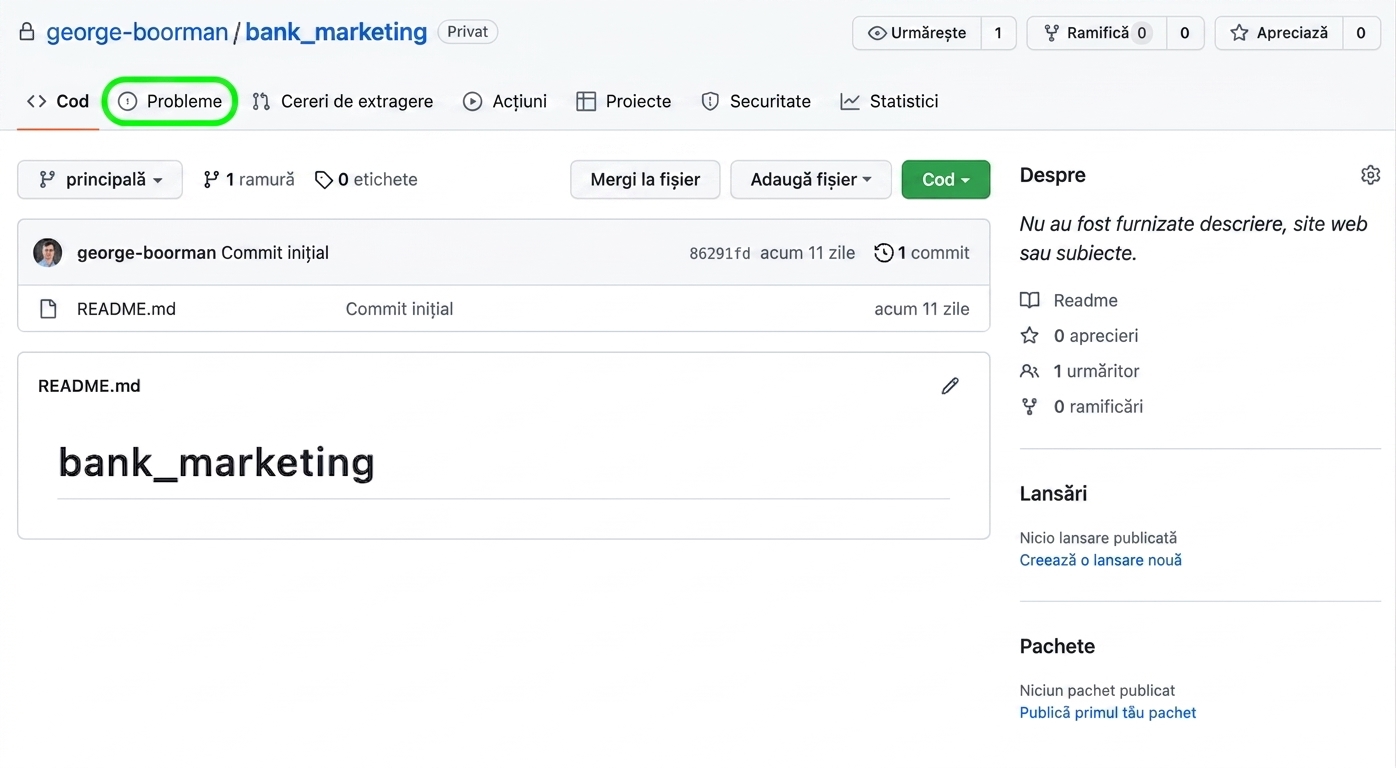Click the acum 11 zile timestamp in README.md row
The height and width of the screenshot is (768, 1396).
[x=922, y=309]
